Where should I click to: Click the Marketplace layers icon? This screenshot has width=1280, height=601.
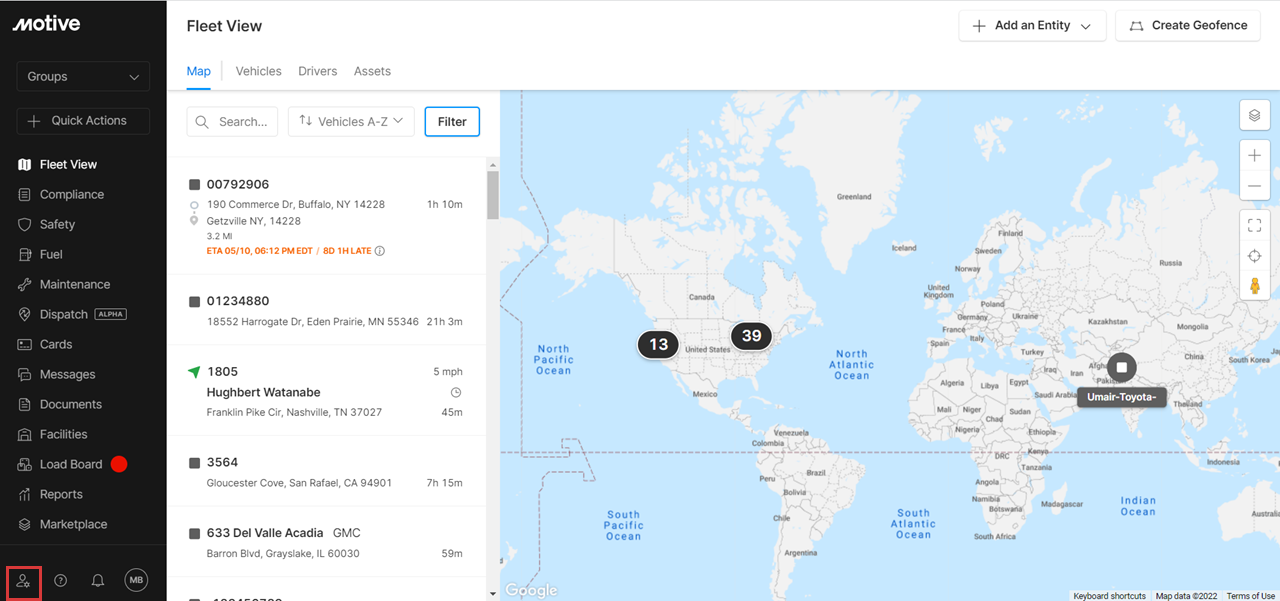point(25,524)
